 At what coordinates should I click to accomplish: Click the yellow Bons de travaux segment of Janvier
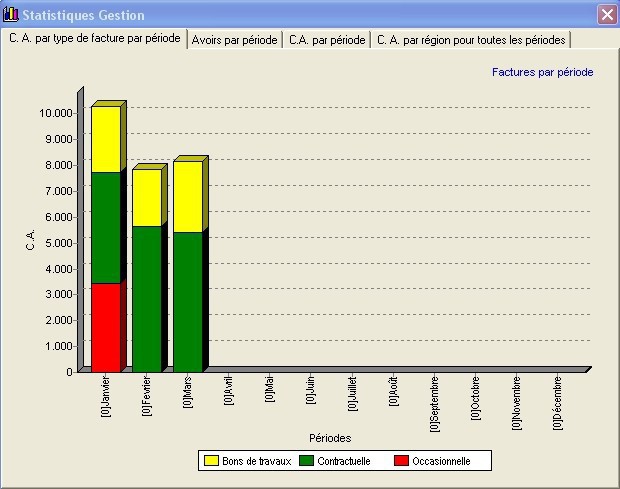[105, 139]
